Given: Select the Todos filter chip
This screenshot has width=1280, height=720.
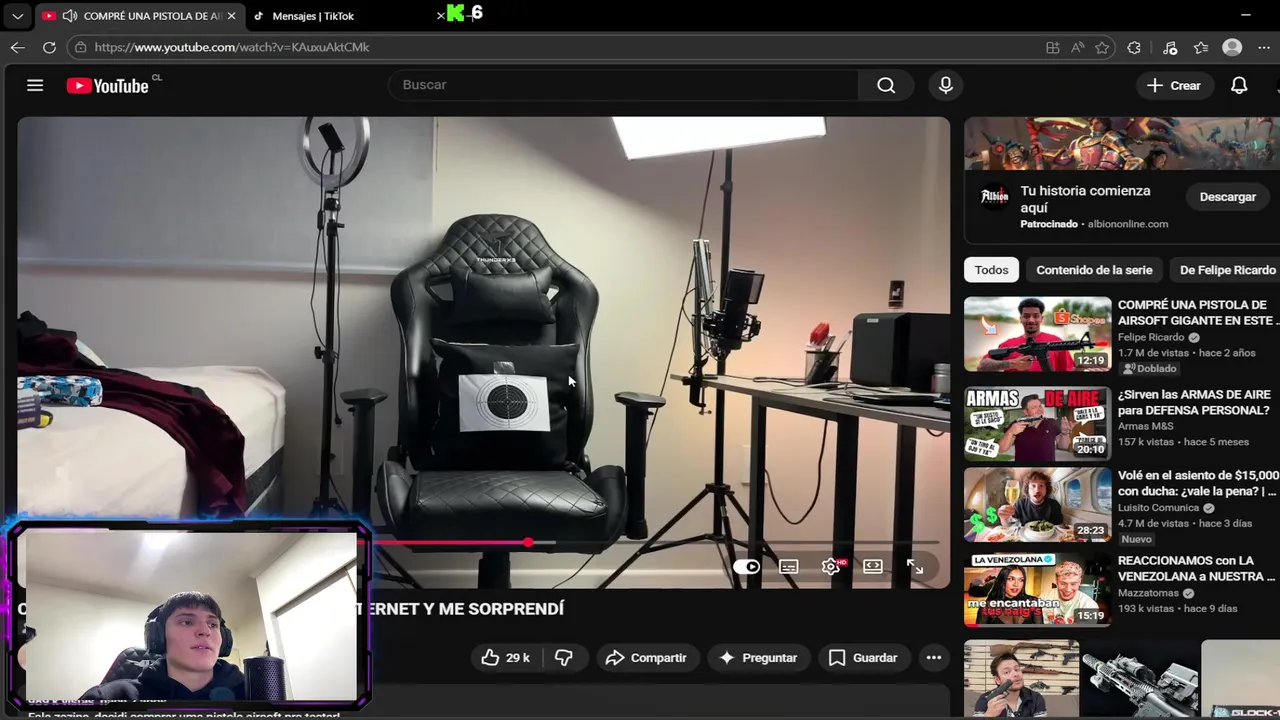Looking at the screenshot, I should (991, 270).
